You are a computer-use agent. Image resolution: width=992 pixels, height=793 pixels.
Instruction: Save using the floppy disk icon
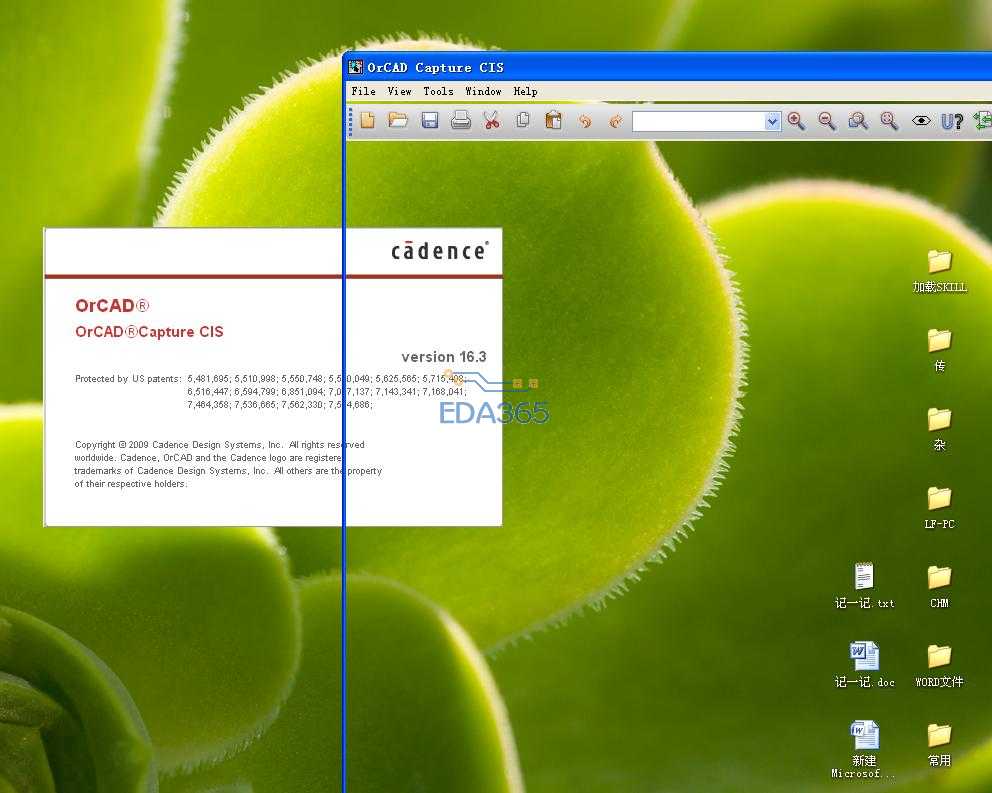(430, 120)
